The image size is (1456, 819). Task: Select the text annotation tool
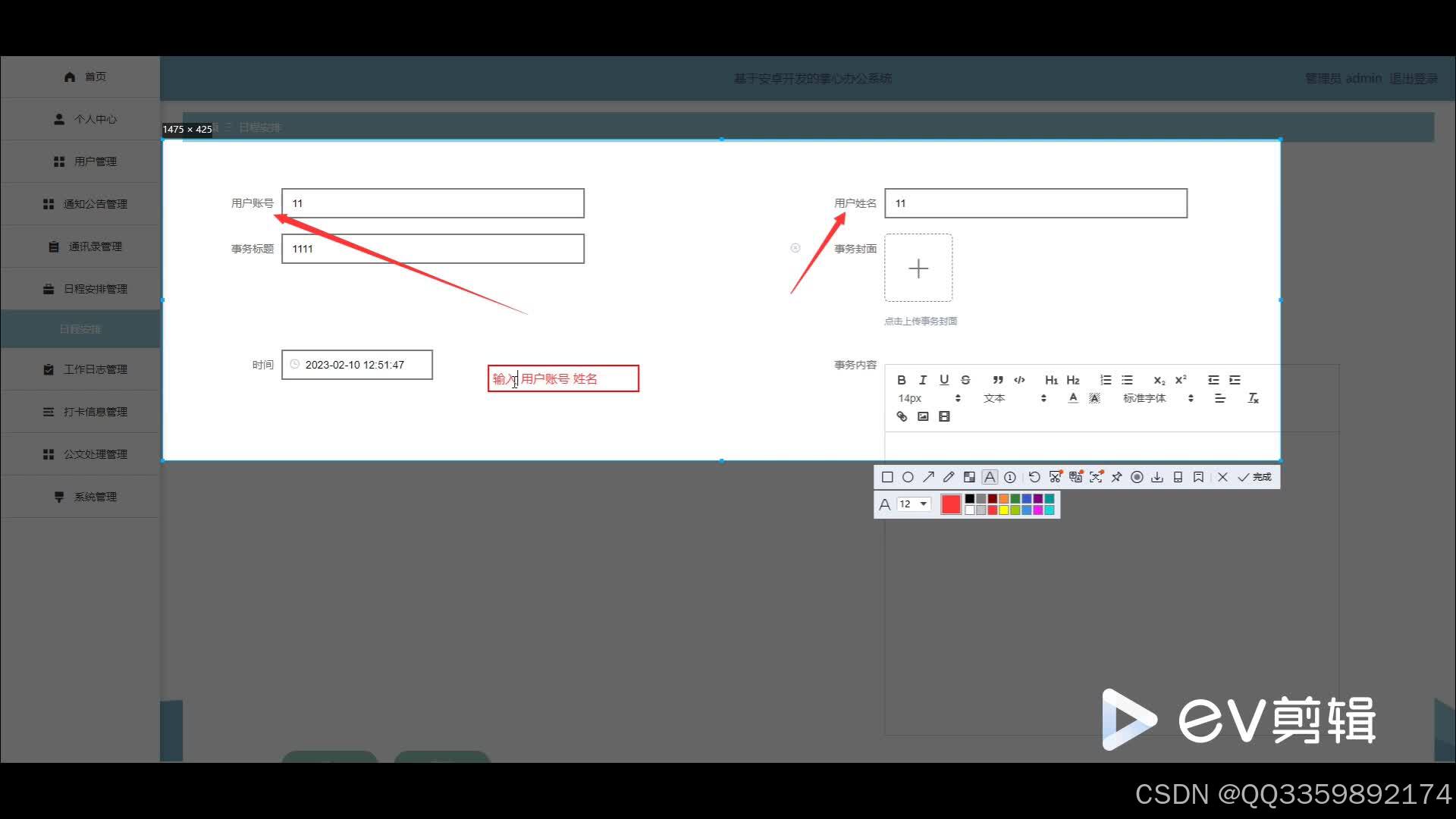[990, 477]
